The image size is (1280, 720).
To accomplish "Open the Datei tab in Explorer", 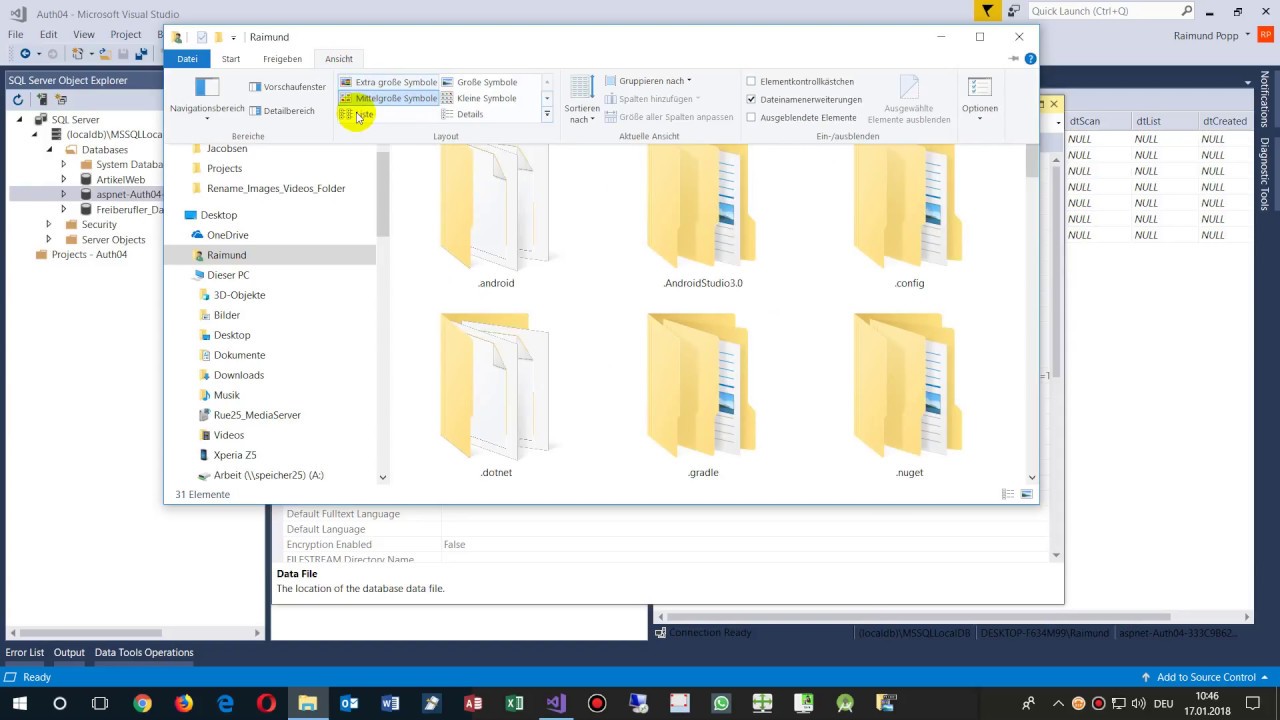I will tap(187, 59).
